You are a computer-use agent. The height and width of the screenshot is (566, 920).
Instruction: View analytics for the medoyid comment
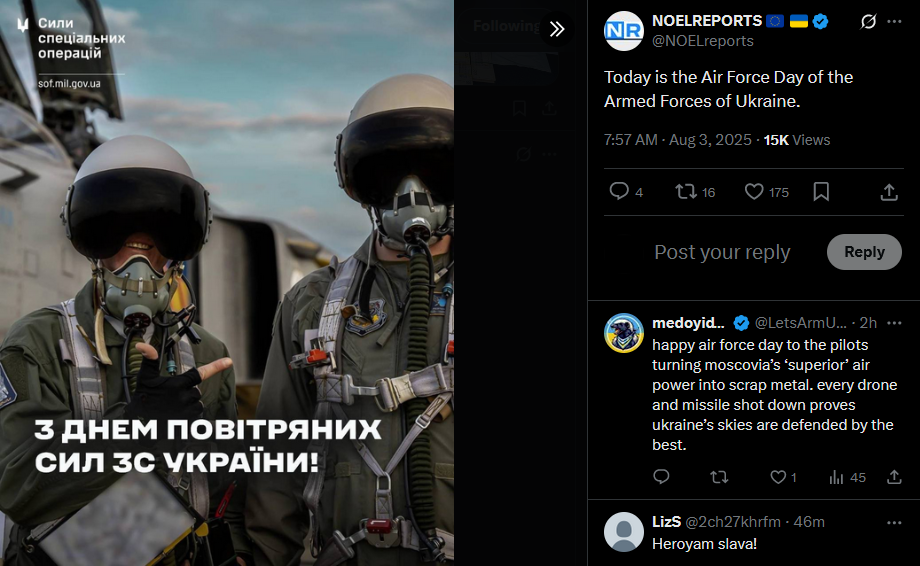click(x=847, y=477)
